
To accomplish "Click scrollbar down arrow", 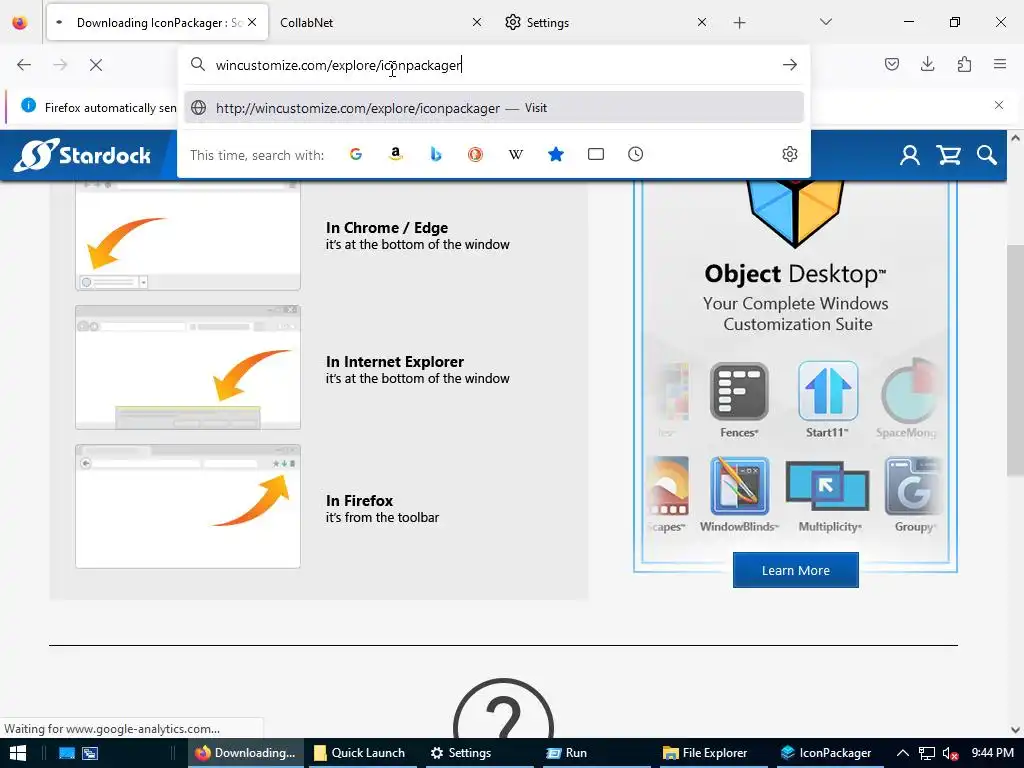I will click(x=1015, y=730).
